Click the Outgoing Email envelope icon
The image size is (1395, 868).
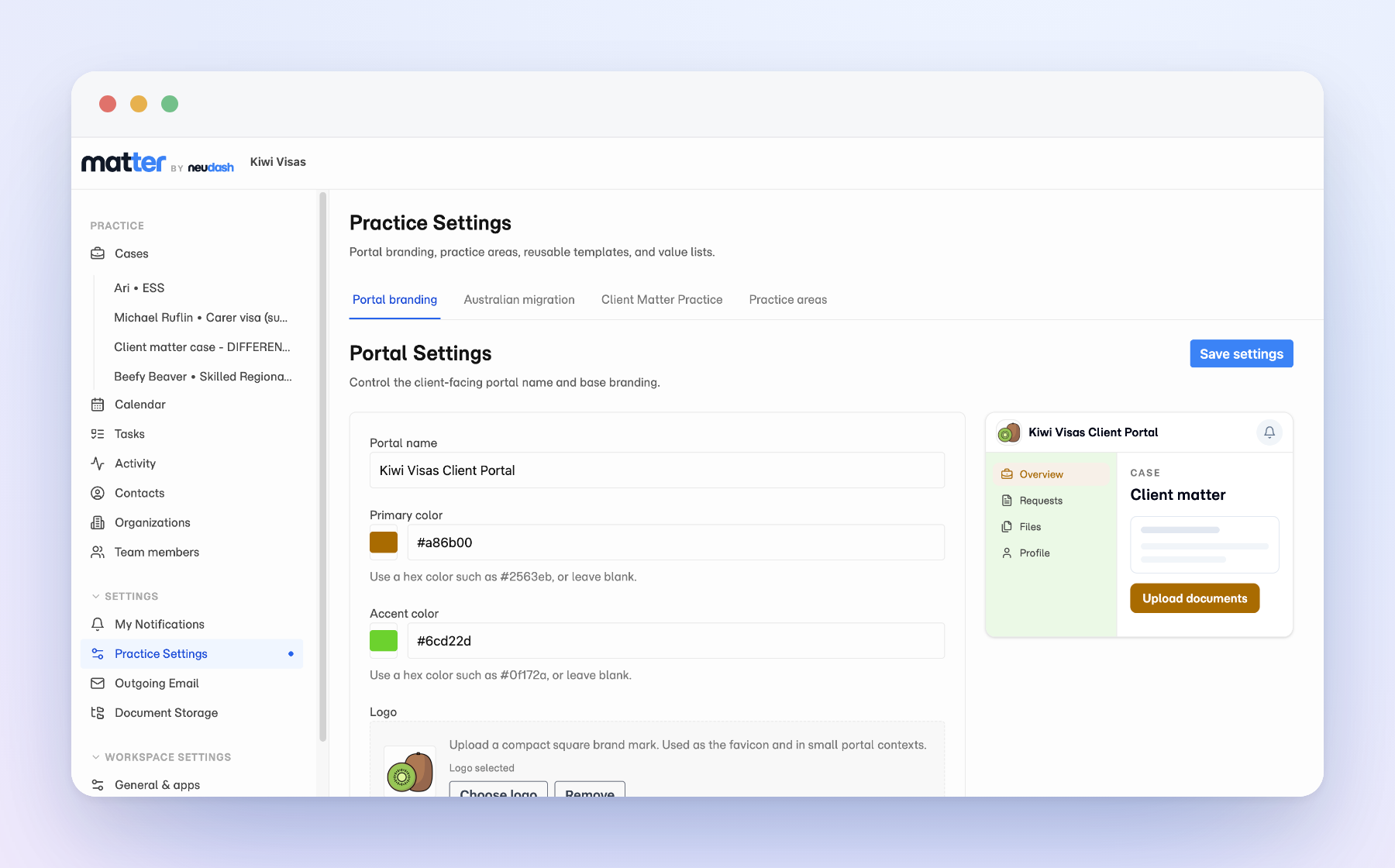(x=98, y=684)
